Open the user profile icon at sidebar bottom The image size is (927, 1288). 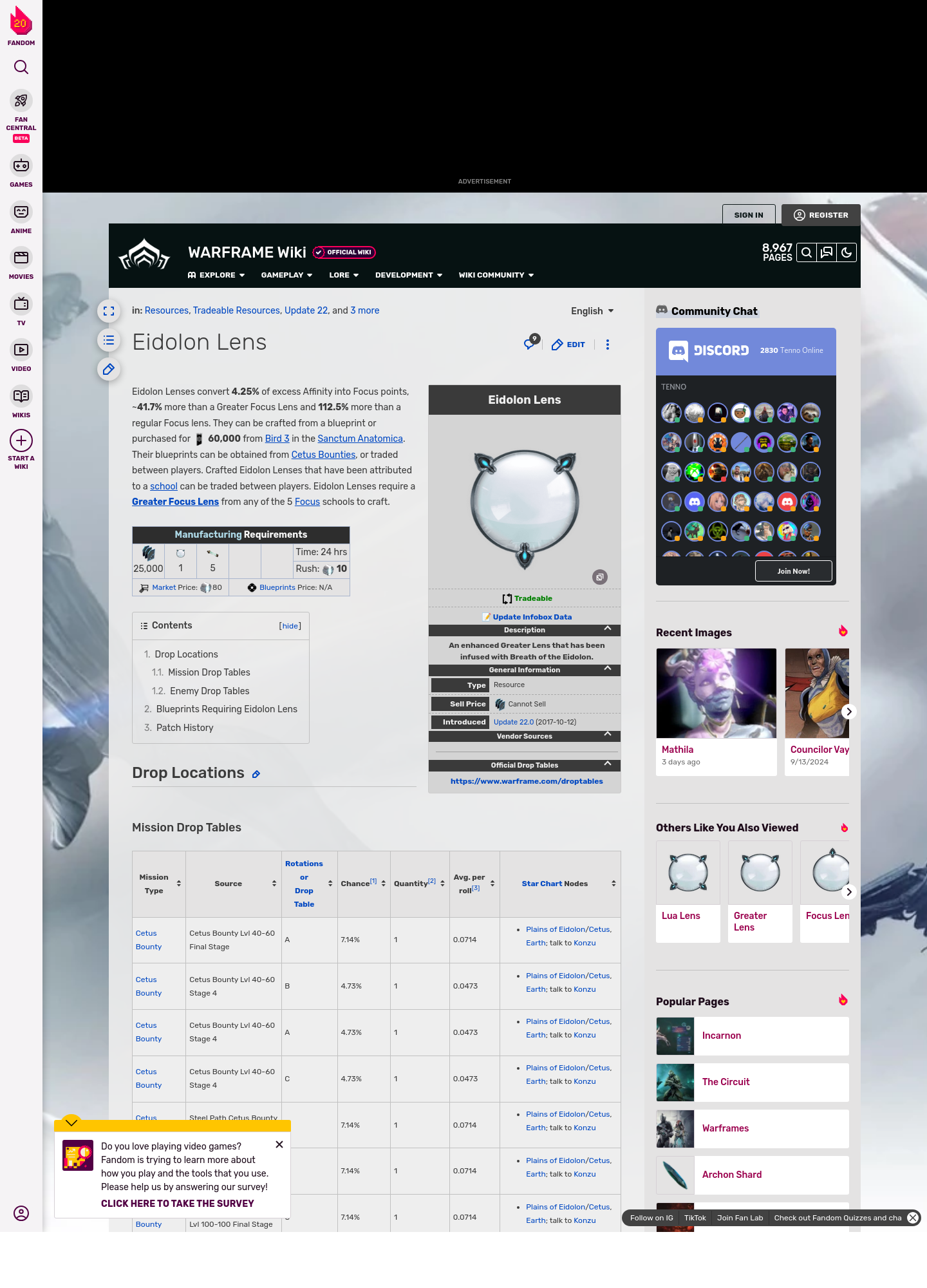click(21, 1213)
